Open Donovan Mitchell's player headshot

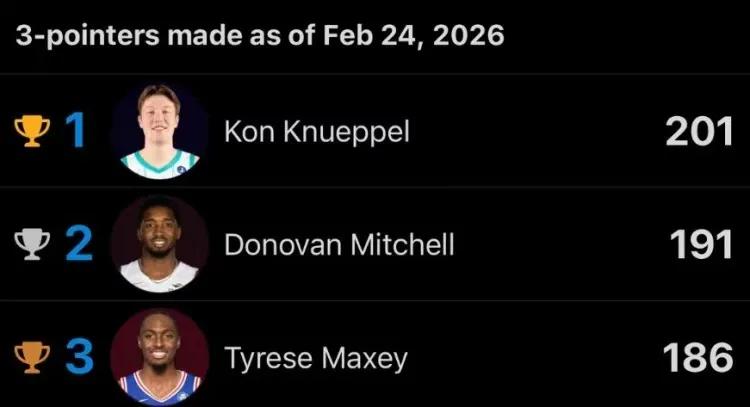click(159, 244)
